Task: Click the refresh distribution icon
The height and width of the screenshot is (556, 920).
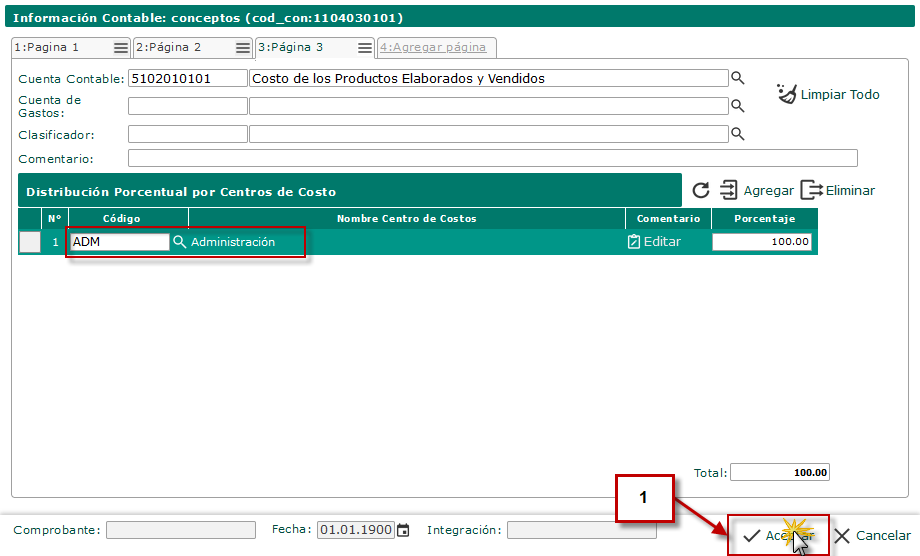Action: coord(701,190)
